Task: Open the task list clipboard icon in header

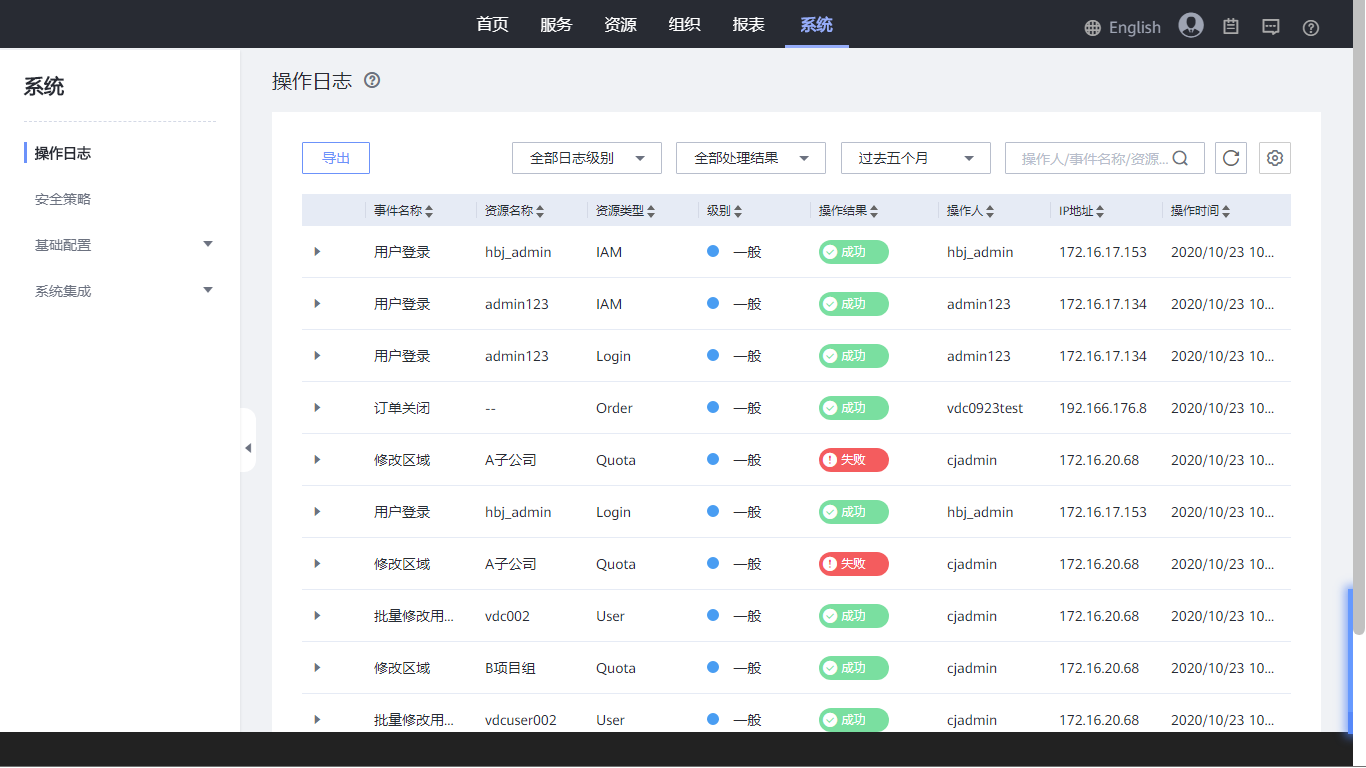Action: pyautogui.click(x=1231, y=27)
